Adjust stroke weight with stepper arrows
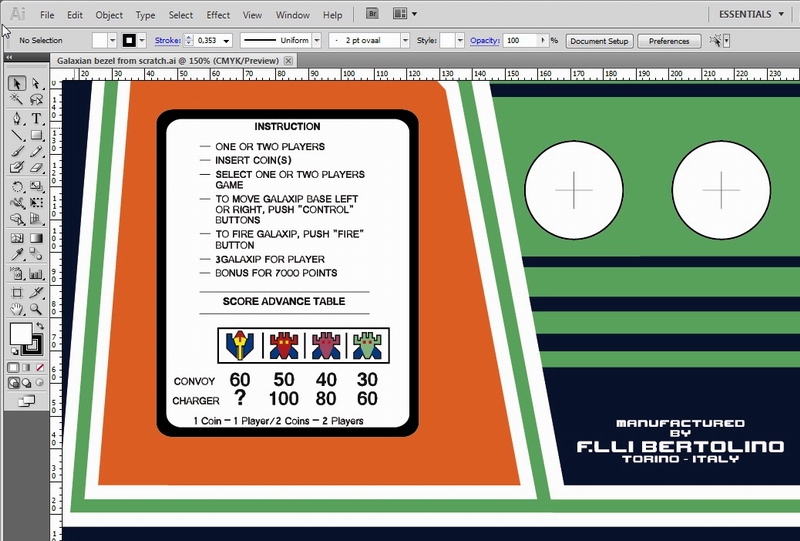The width and height of the screenshot is (800, 541). tap(189, 40)
